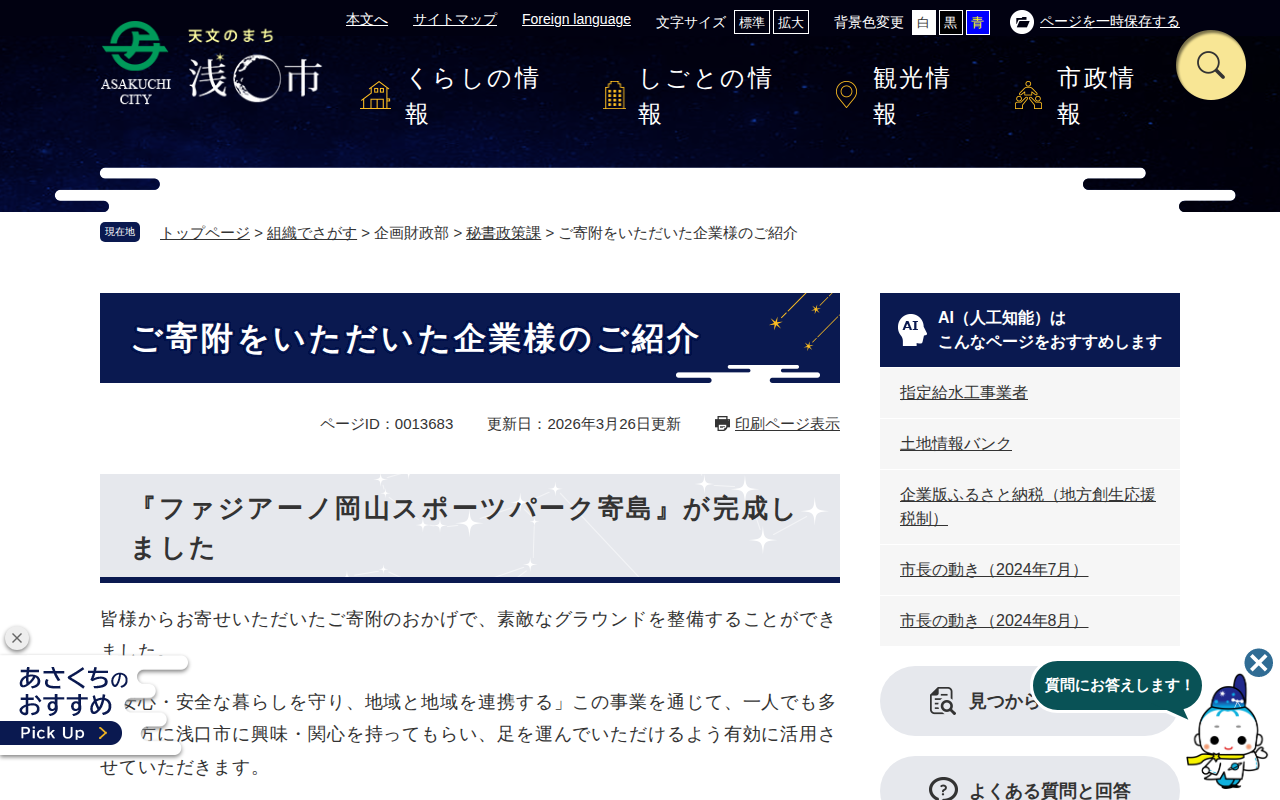Open 市長の動き（2024年7月） link

click(x=994, y=570)
